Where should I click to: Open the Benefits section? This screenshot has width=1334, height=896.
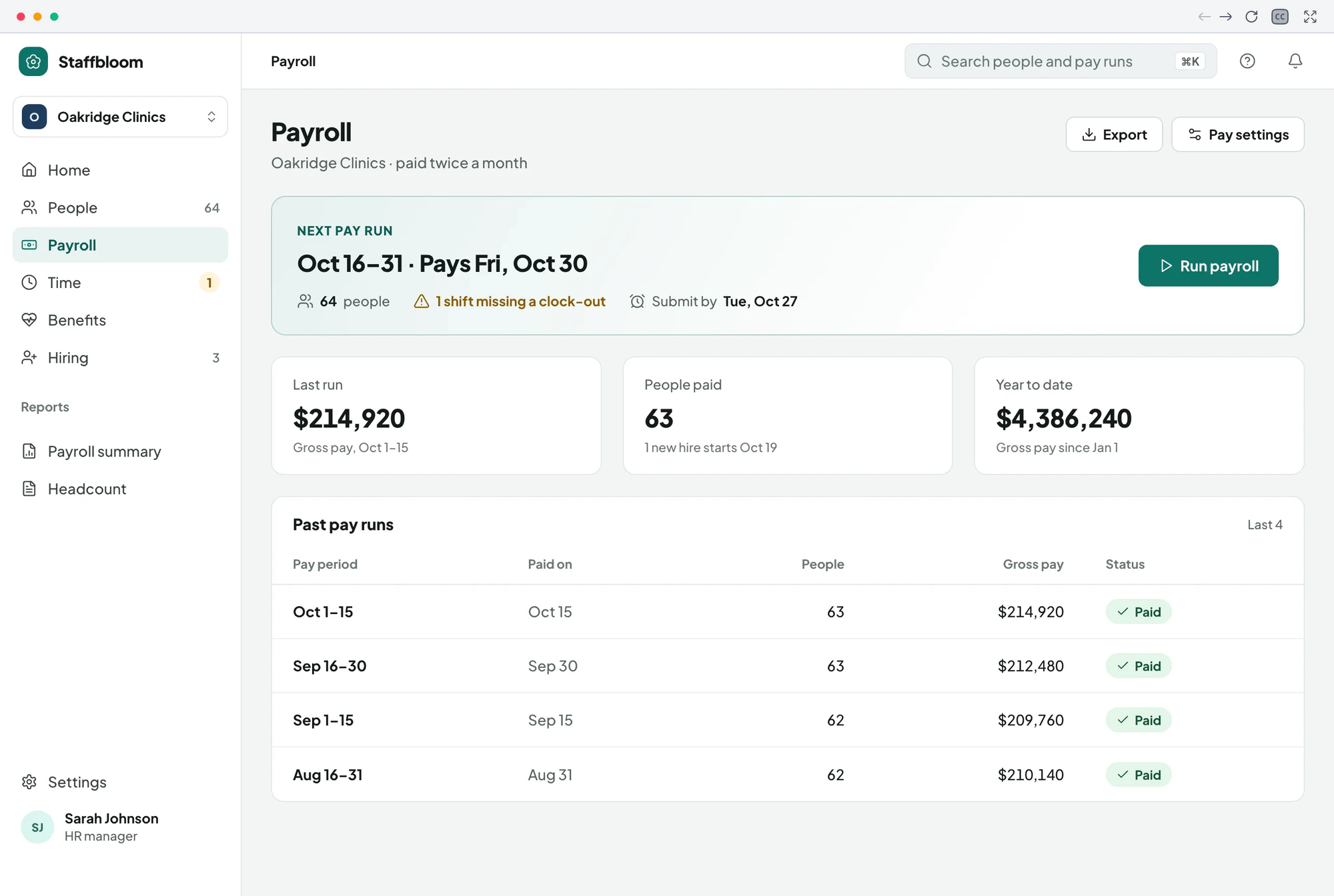tap(120, 320)
